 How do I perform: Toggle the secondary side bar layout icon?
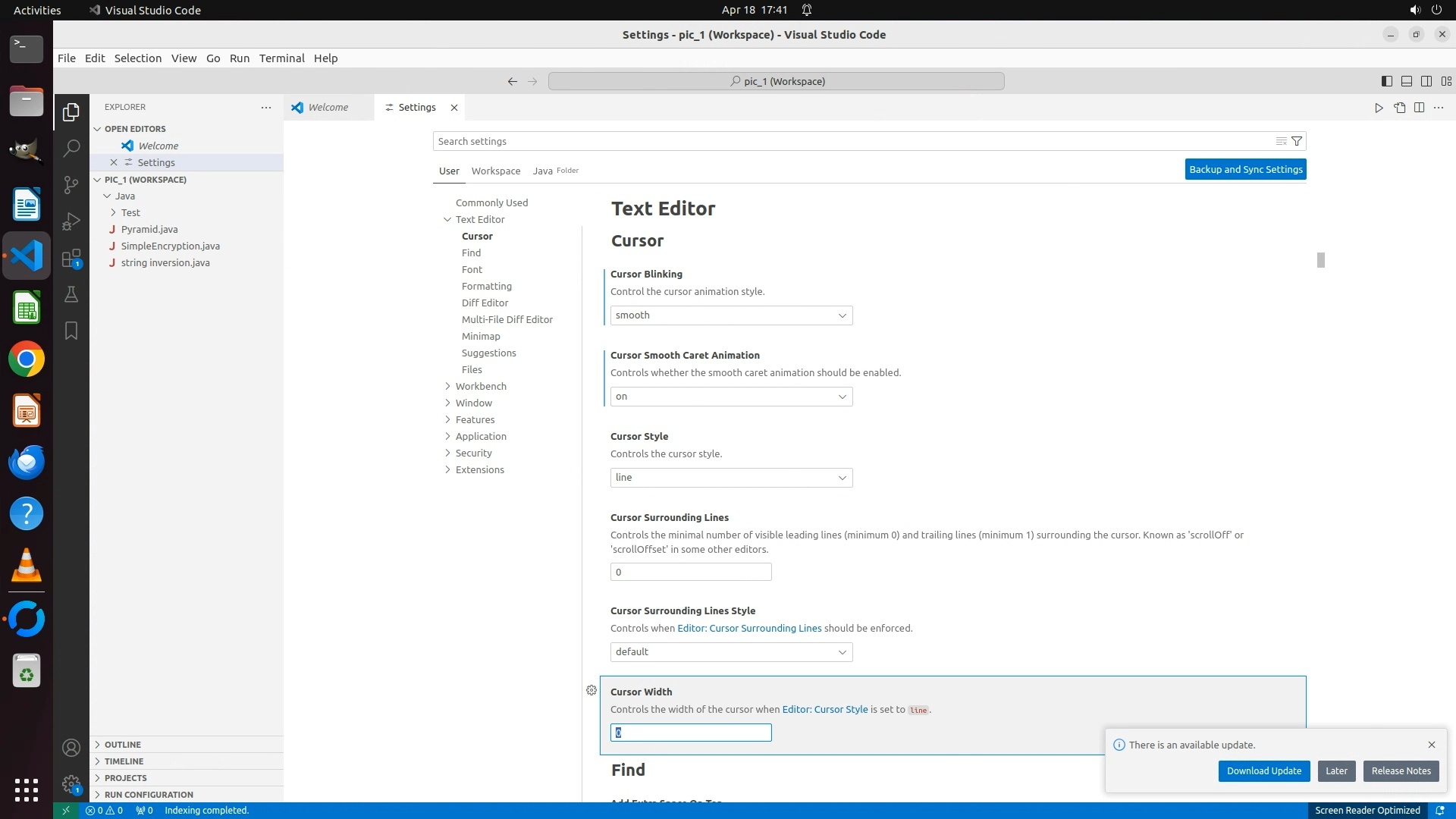pyautogui.click(x=1426, y=81)
